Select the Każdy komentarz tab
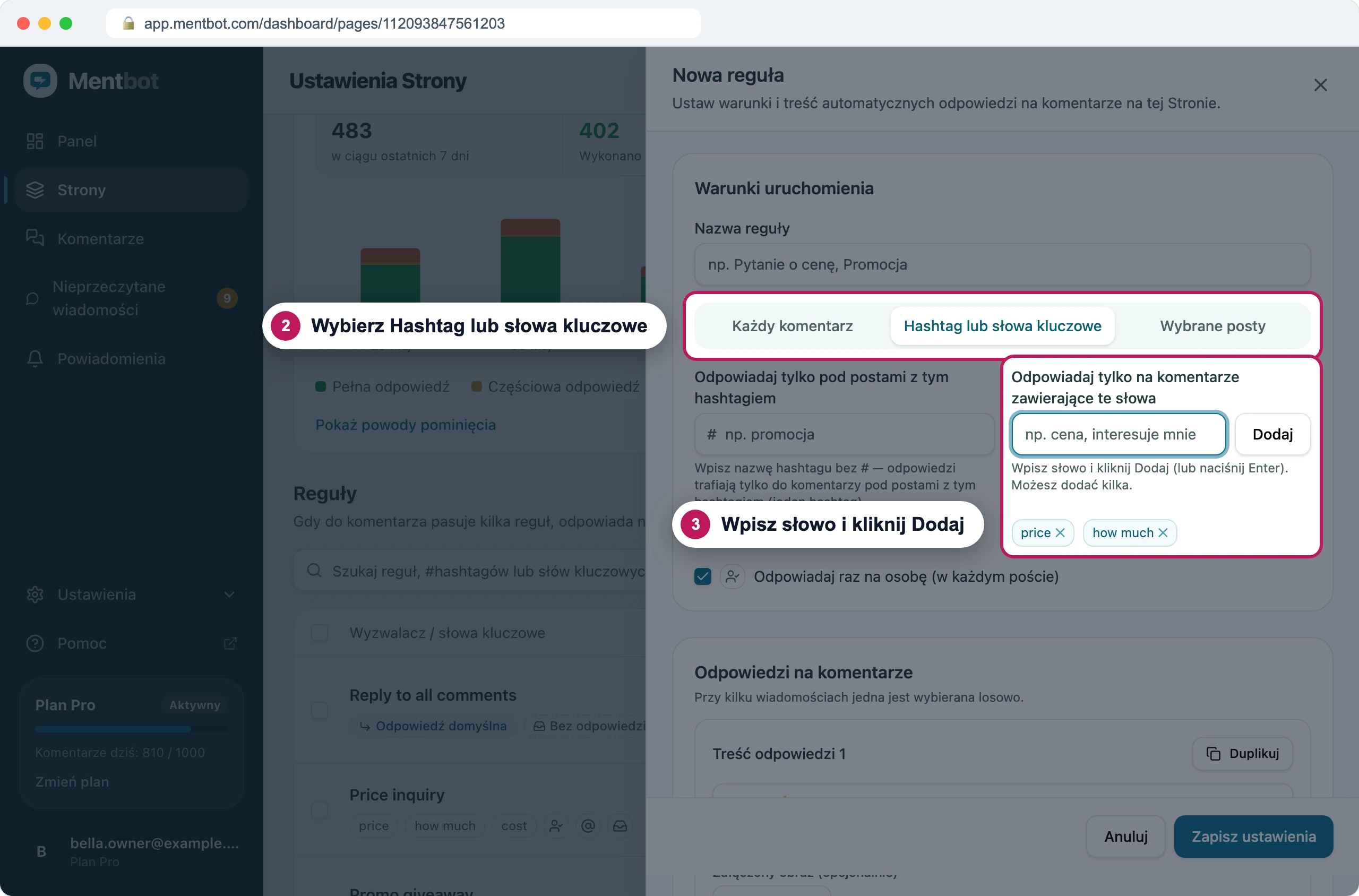 pos(792,326)
